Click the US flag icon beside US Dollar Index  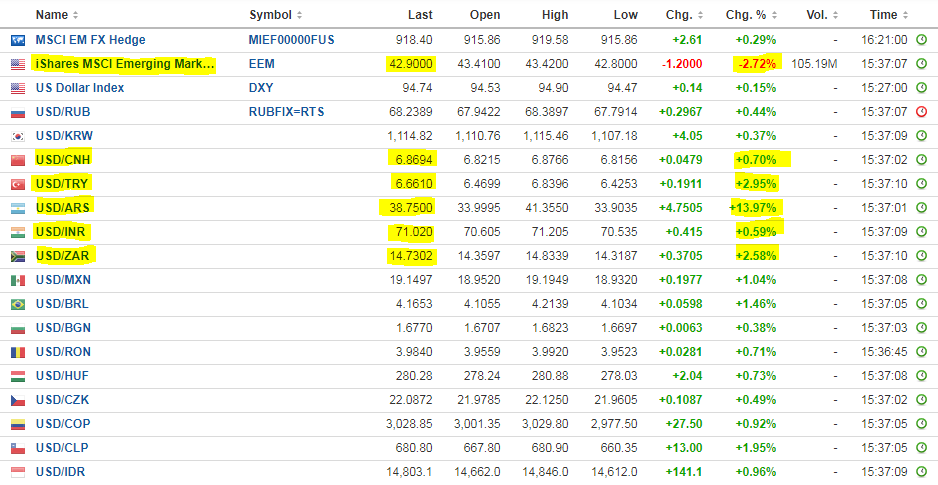pyautogui.click(x=18, y=89)
